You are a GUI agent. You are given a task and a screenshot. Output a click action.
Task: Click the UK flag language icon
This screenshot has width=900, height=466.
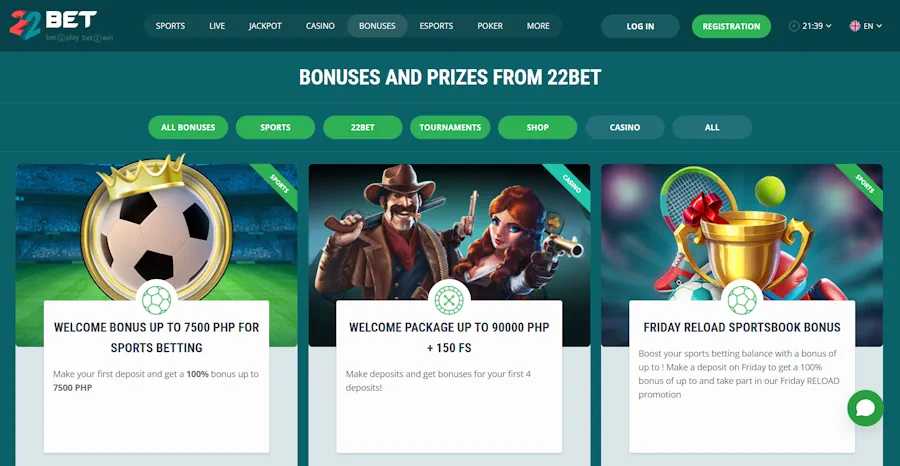(x=855, y=26)
